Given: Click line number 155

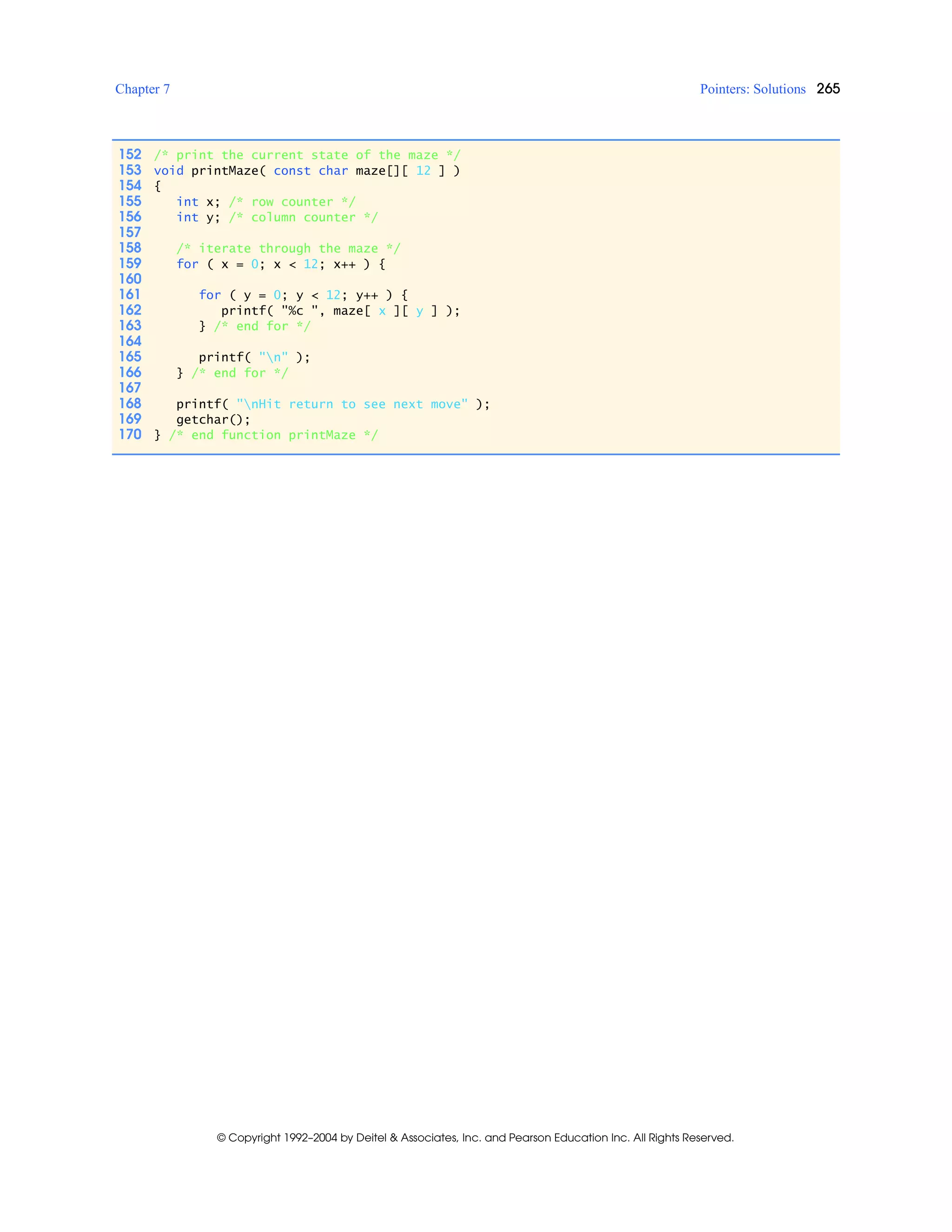Looking at the screenshot, I should [130, 201].
